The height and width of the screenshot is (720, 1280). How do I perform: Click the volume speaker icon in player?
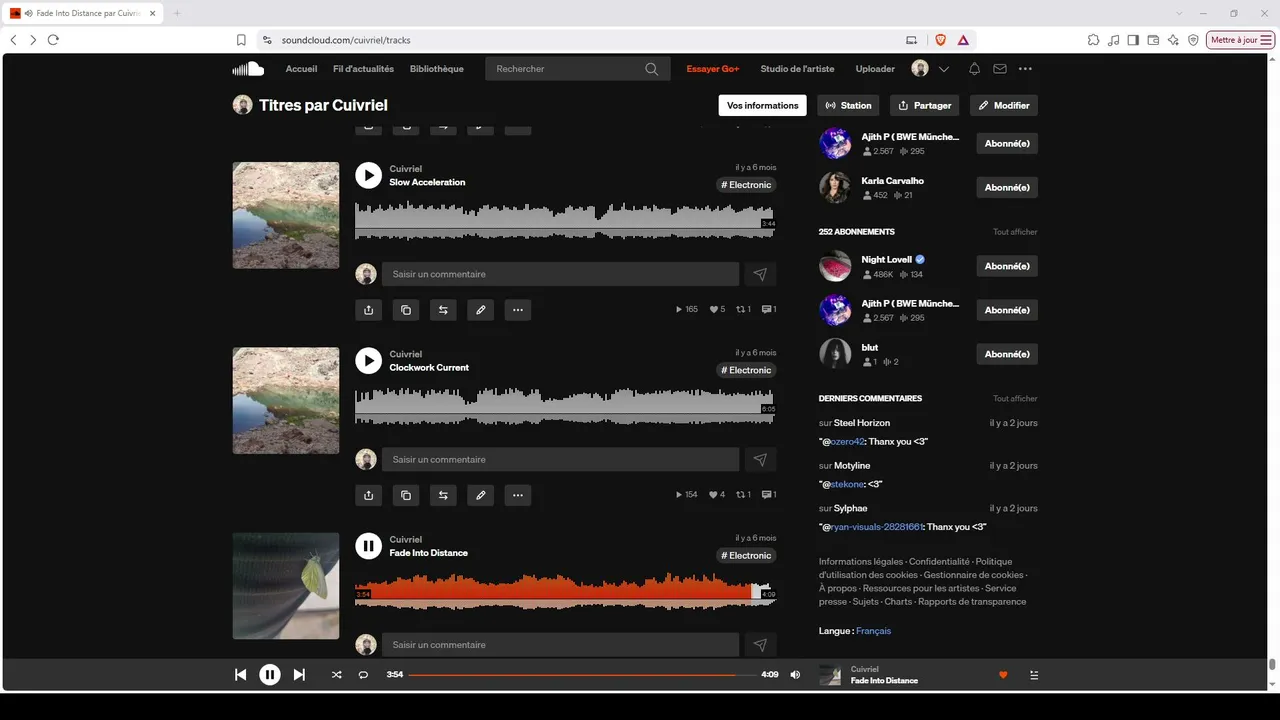[x=795, y=675]
